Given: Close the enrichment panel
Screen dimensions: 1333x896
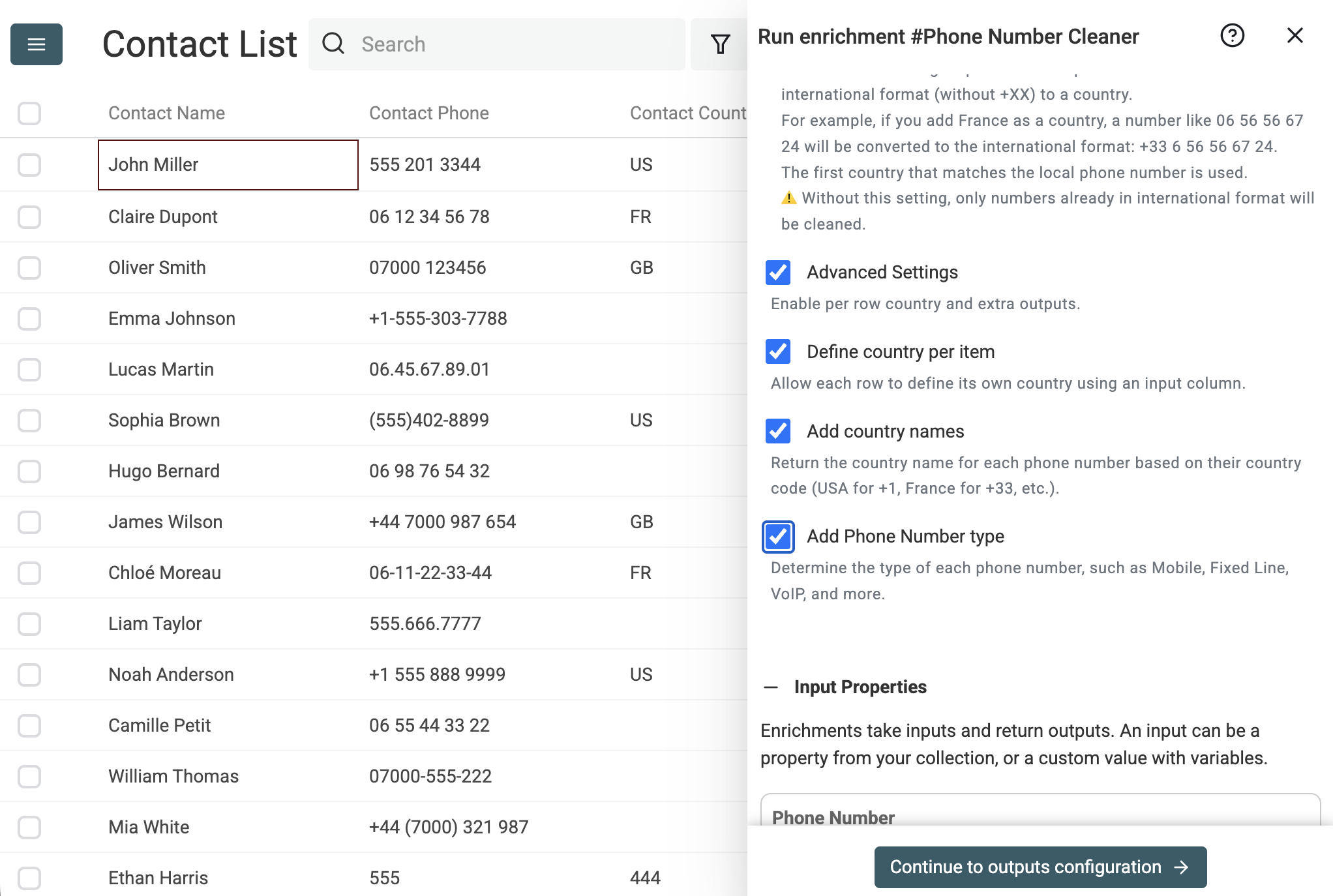Looking at the screenshot, I should point(1295,36).
